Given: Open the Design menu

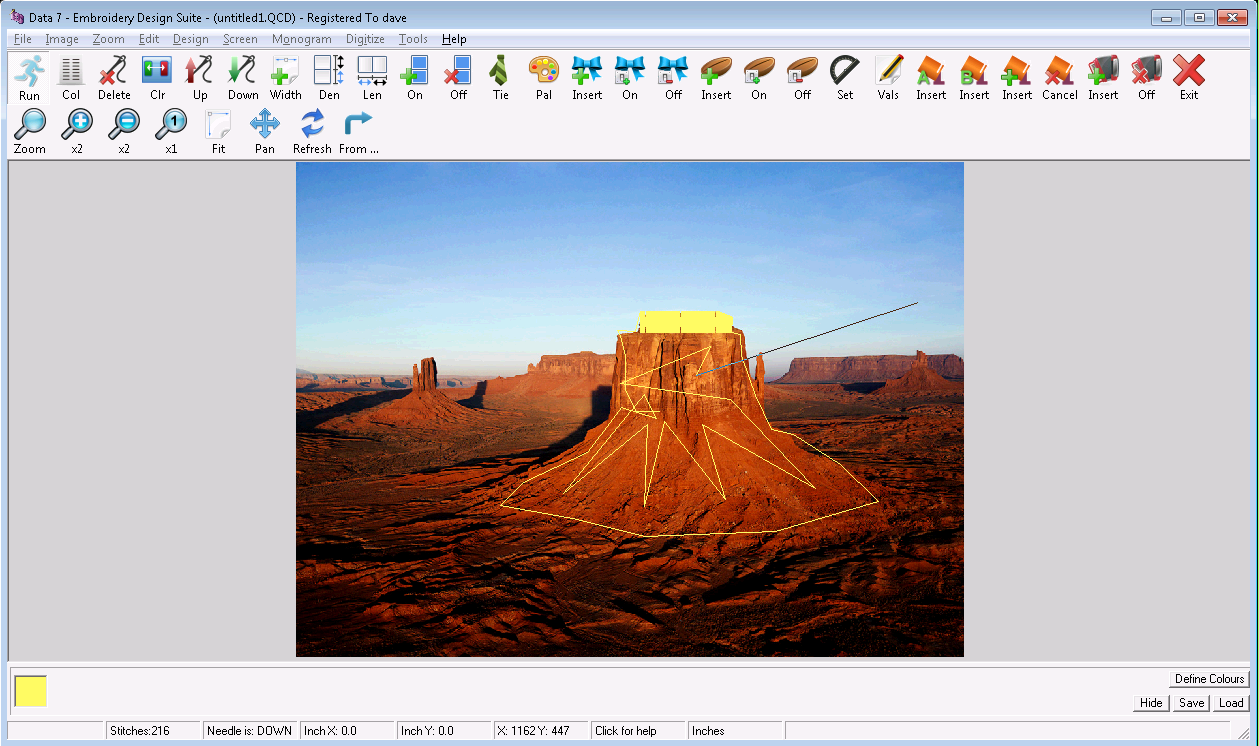Looking at the screenshot, I should (191, 39).
